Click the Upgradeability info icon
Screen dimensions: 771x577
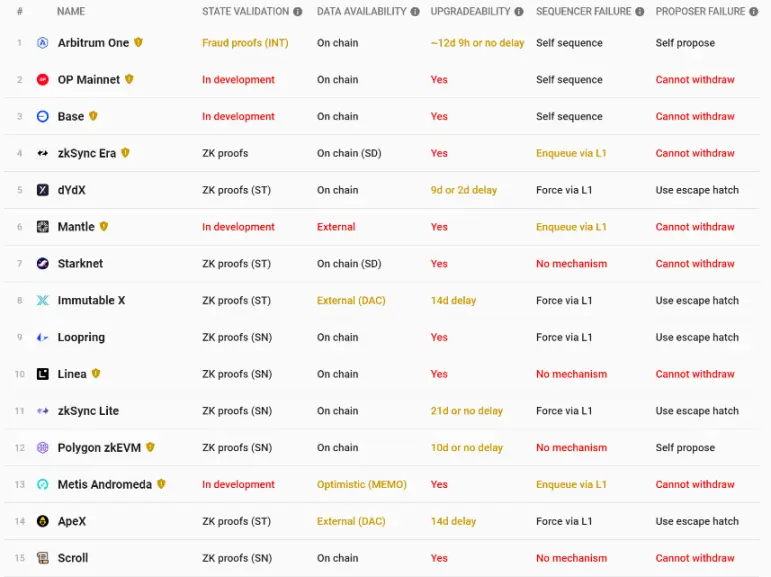coord(519,12)
